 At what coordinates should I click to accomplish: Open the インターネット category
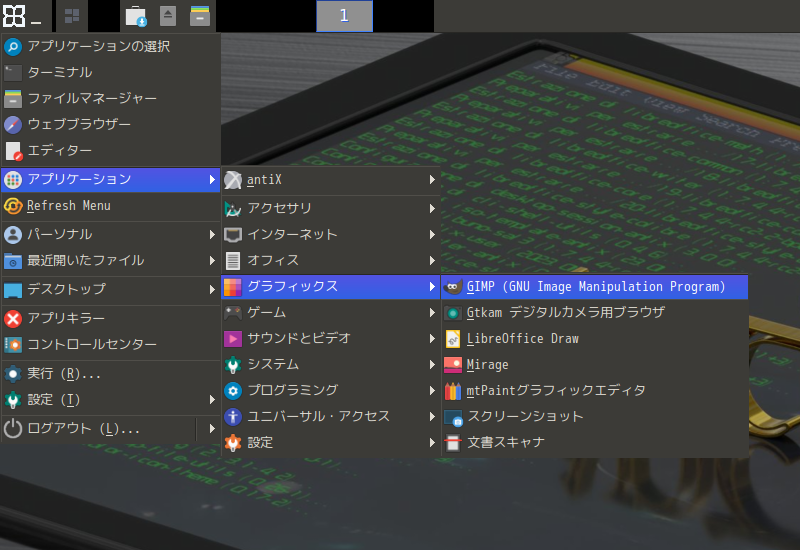[x=331, y=235]
